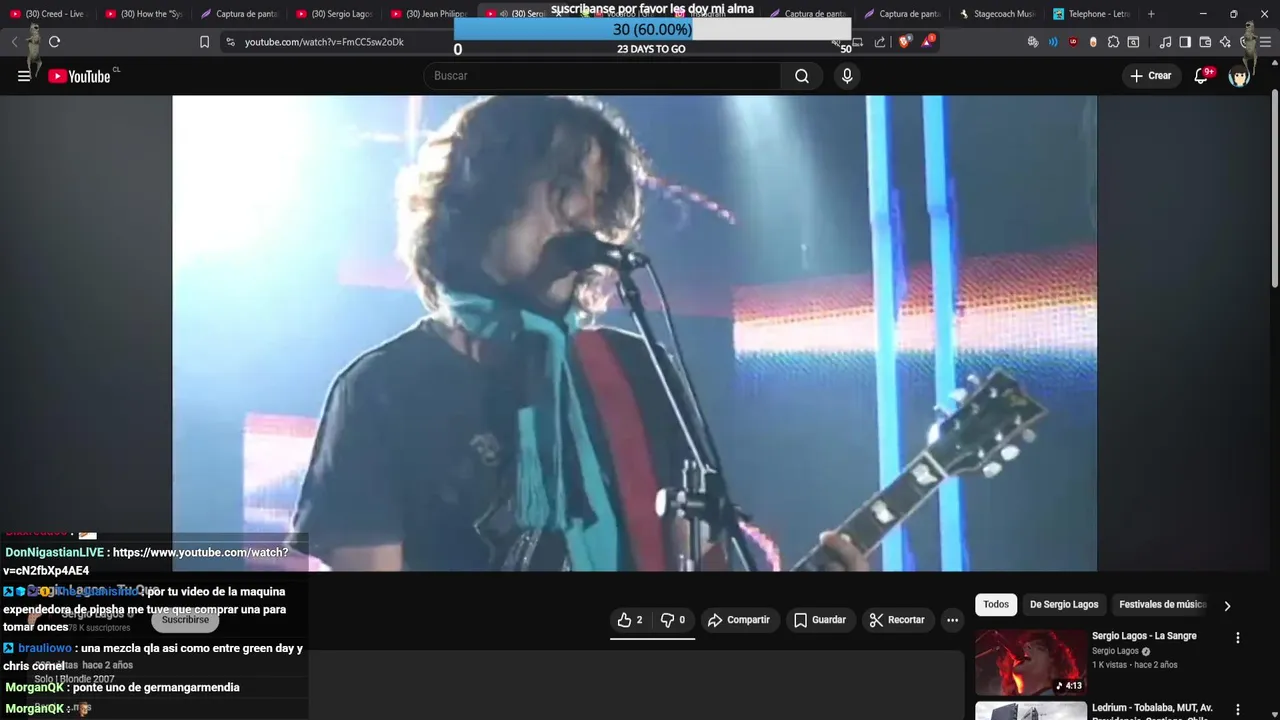This screenshot has width=1280, height=720.
Task: Click the Crear button
Action: coord(1150,76)
